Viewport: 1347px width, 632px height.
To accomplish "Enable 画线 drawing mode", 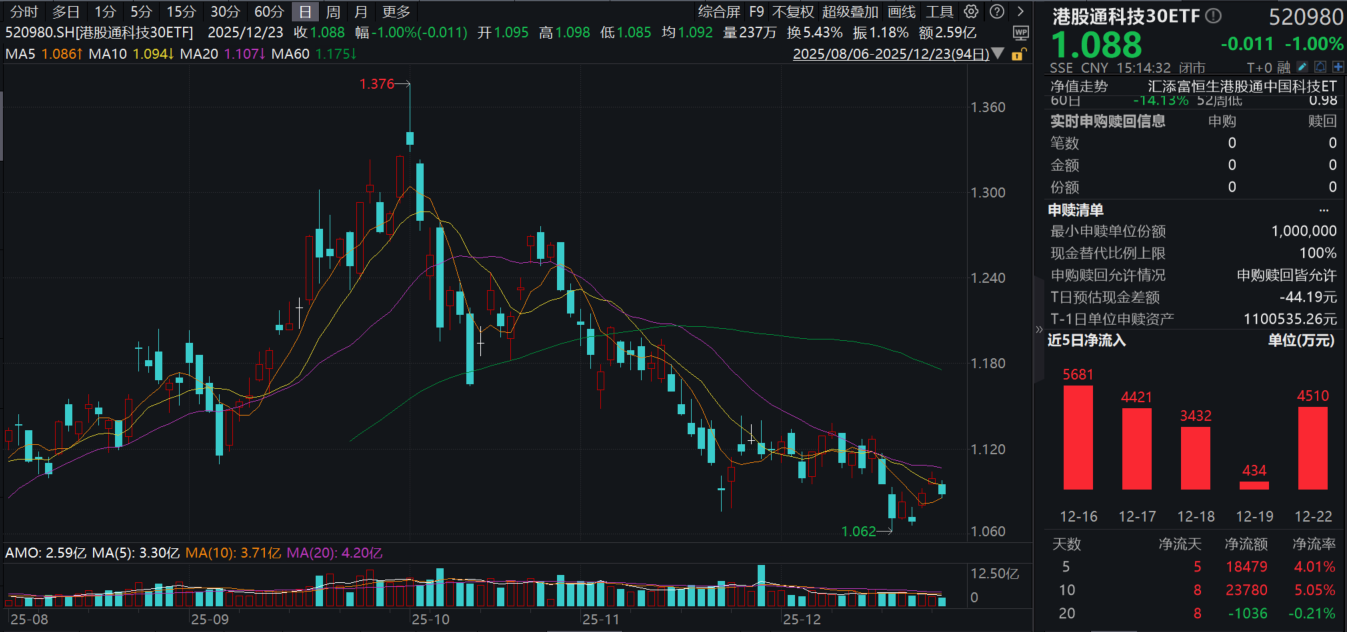I will point(902,13).
